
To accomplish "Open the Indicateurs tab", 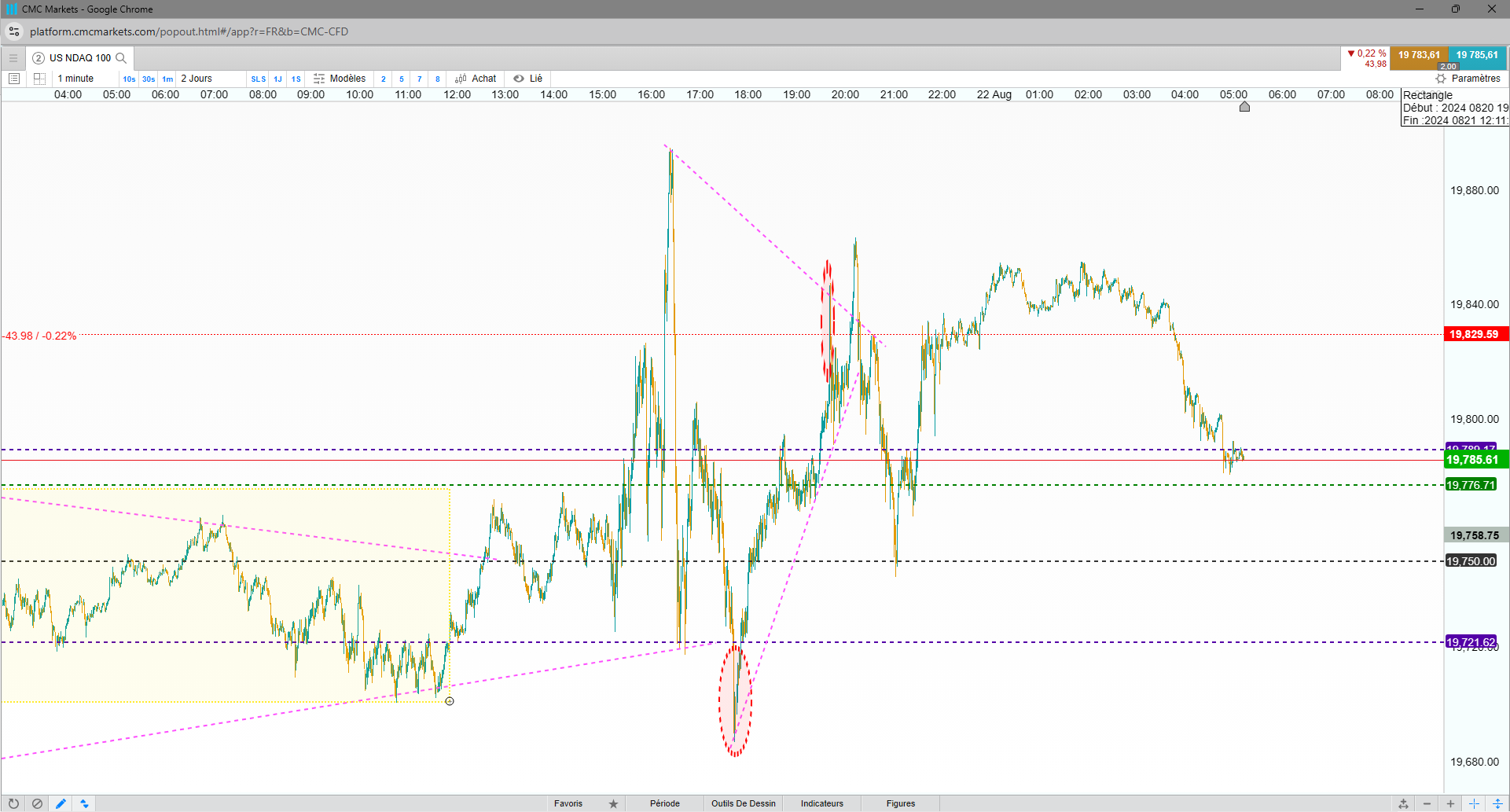I will click(822, 803).
